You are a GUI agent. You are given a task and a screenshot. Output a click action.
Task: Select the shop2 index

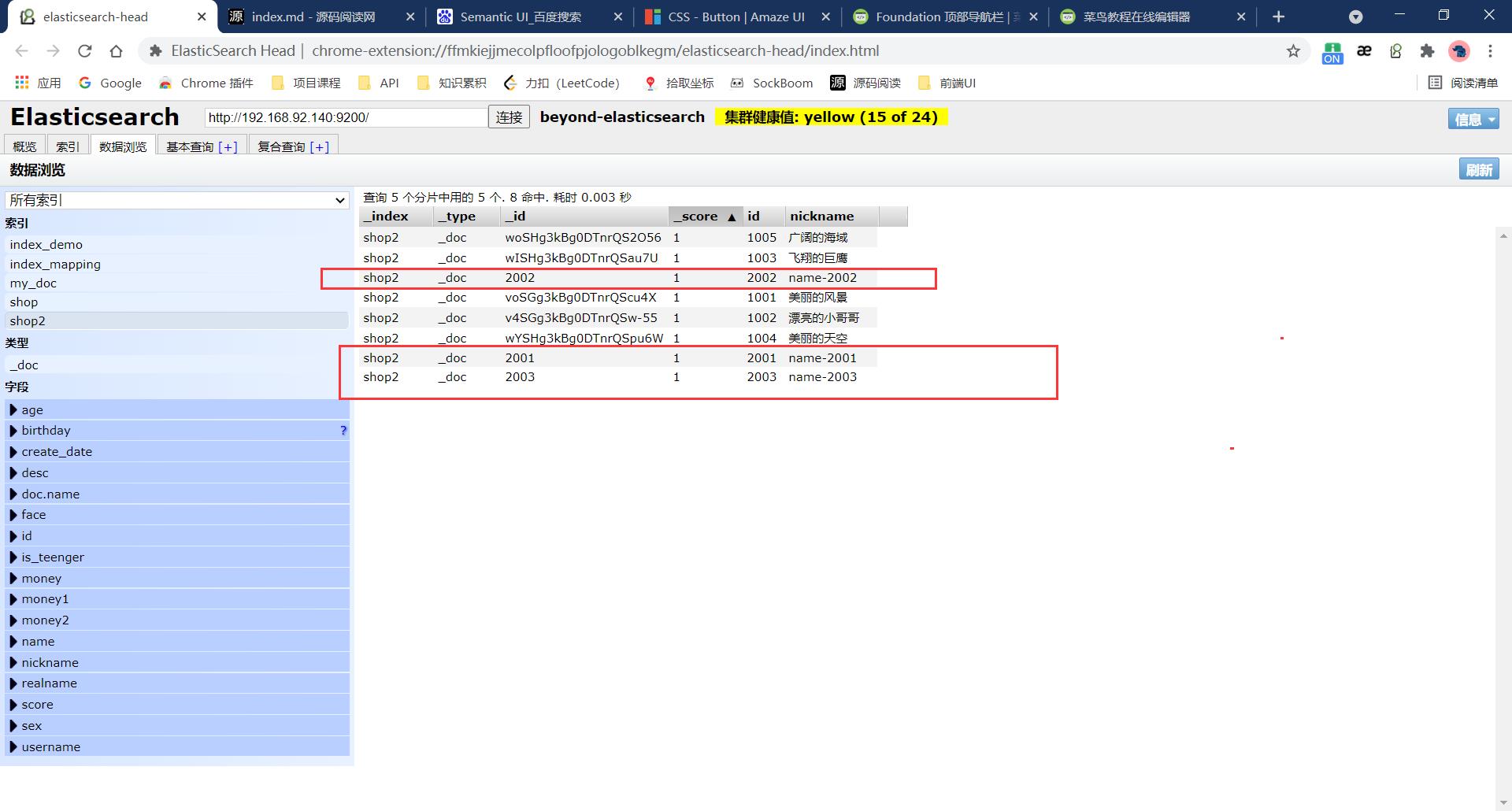pos(176,321)
